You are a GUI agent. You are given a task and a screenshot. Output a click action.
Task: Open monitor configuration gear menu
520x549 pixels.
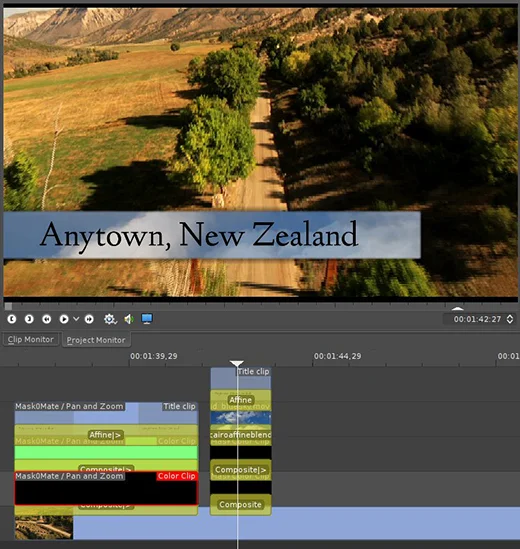(110, 319)
